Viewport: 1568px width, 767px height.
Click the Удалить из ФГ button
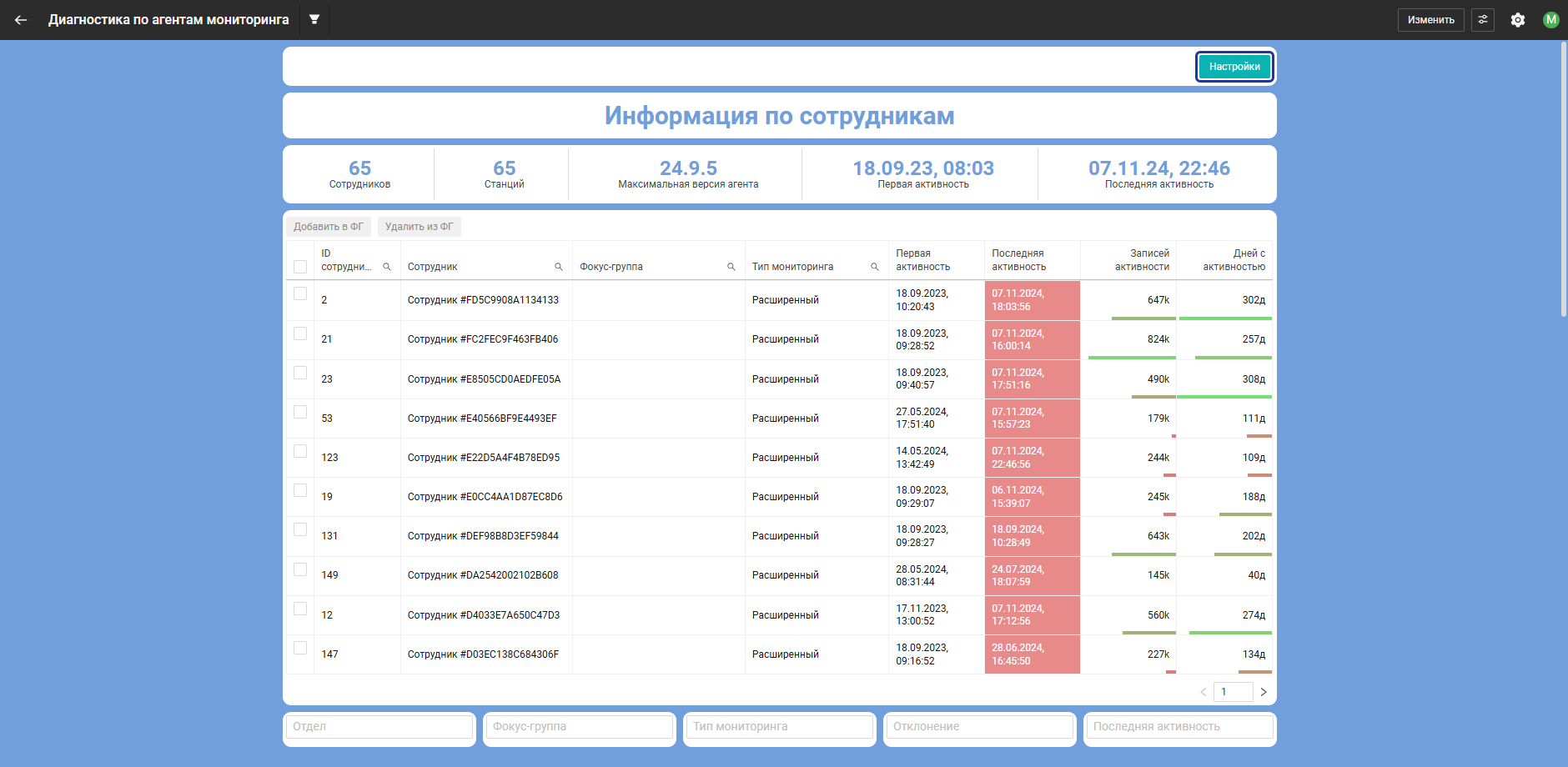point(420,227)
